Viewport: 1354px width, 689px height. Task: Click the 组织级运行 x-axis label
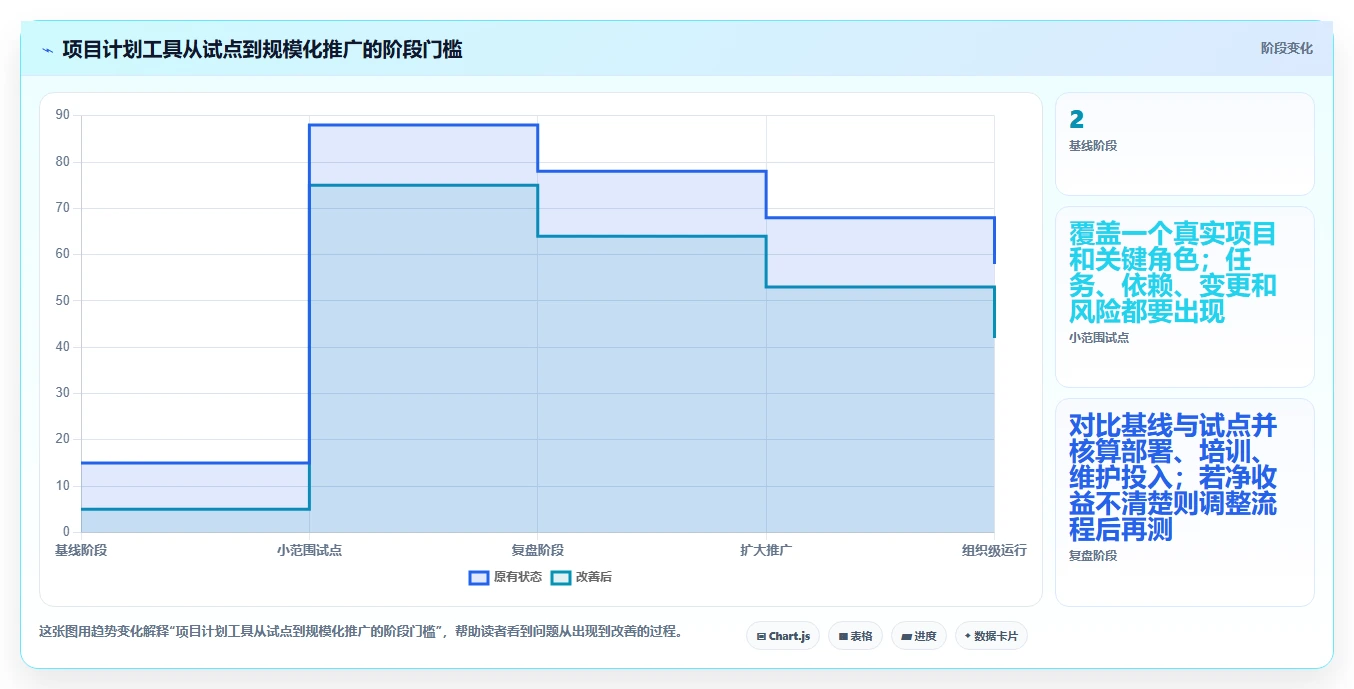(994, 550)
